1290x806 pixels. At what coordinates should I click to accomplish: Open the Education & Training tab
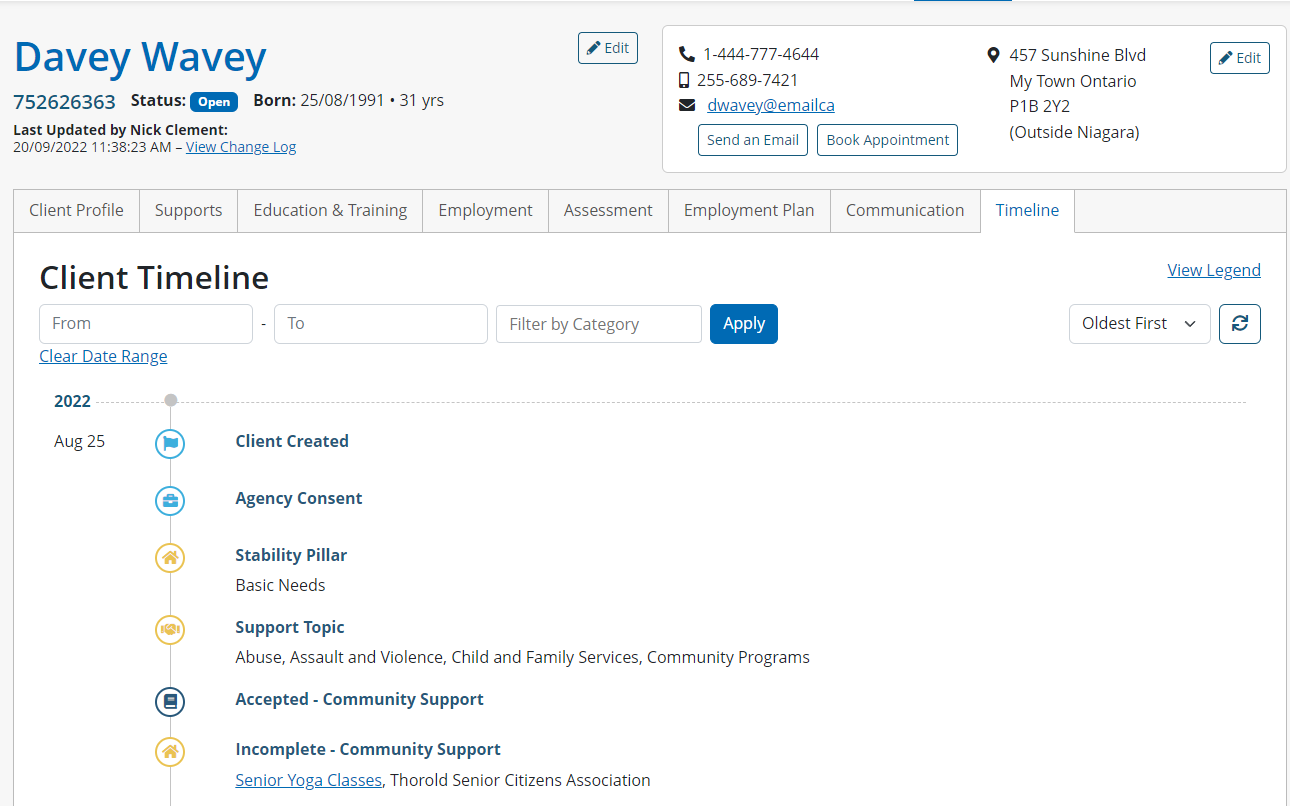pyautogui.click(x=330, y=211)
